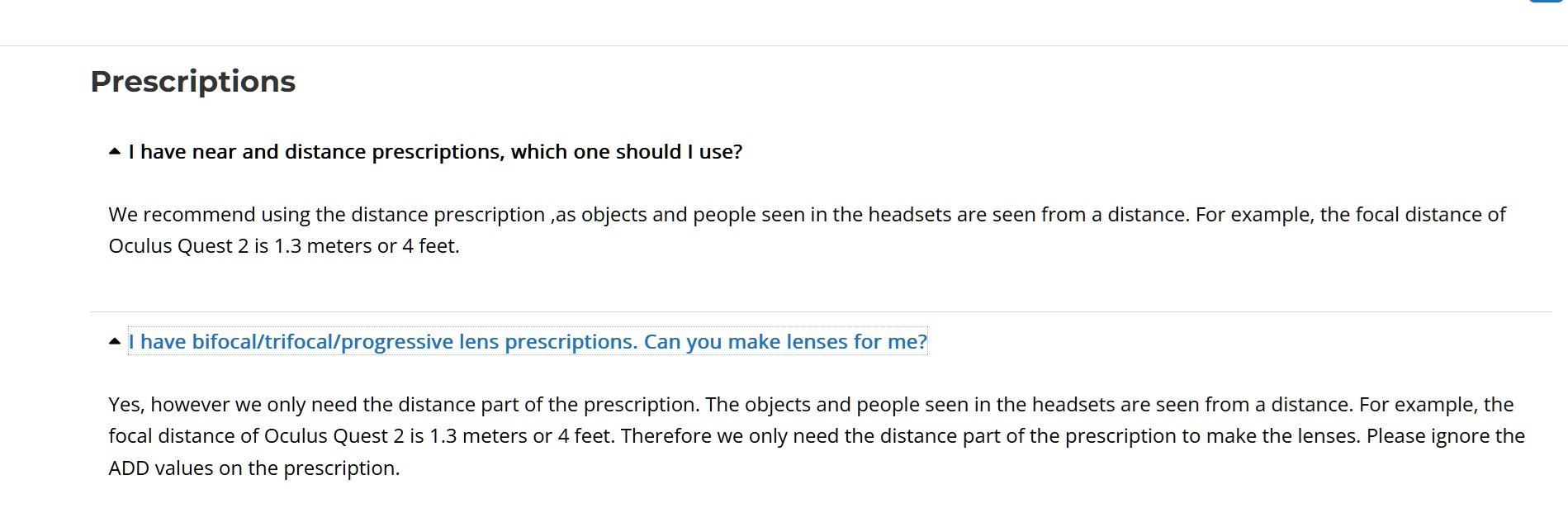This screenshot has height=532, width=1568.
Task: Click the words 'which one should I use?'
Action: [x=627, y=152]
